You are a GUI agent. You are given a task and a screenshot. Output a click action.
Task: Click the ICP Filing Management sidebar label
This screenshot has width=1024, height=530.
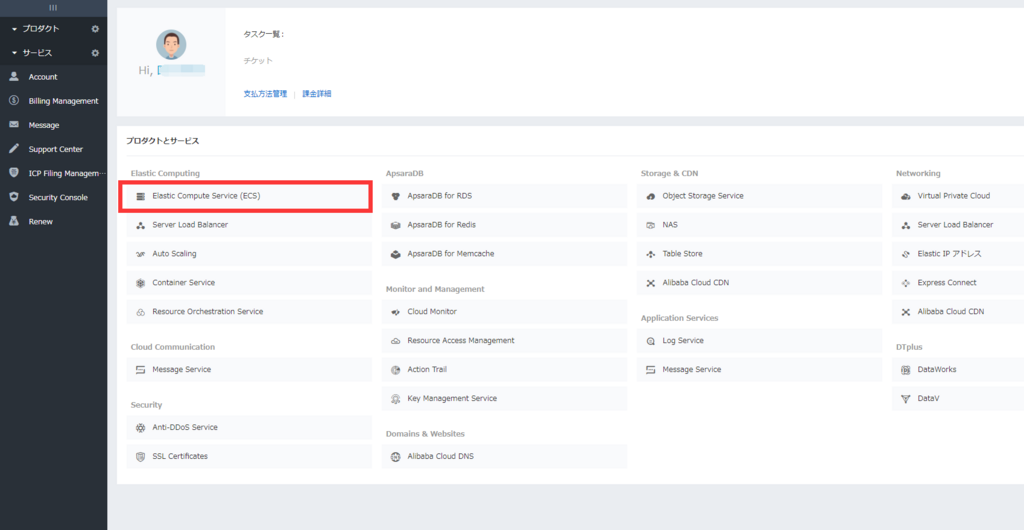click(67, 173)
